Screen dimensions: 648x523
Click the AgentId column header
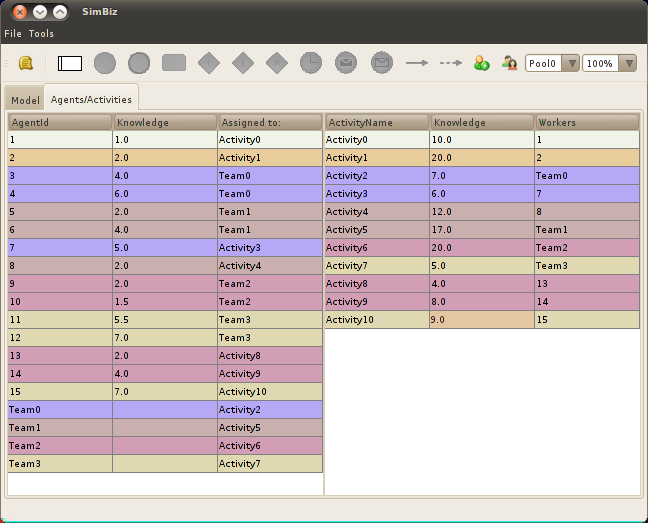click(x=60, y=122)
